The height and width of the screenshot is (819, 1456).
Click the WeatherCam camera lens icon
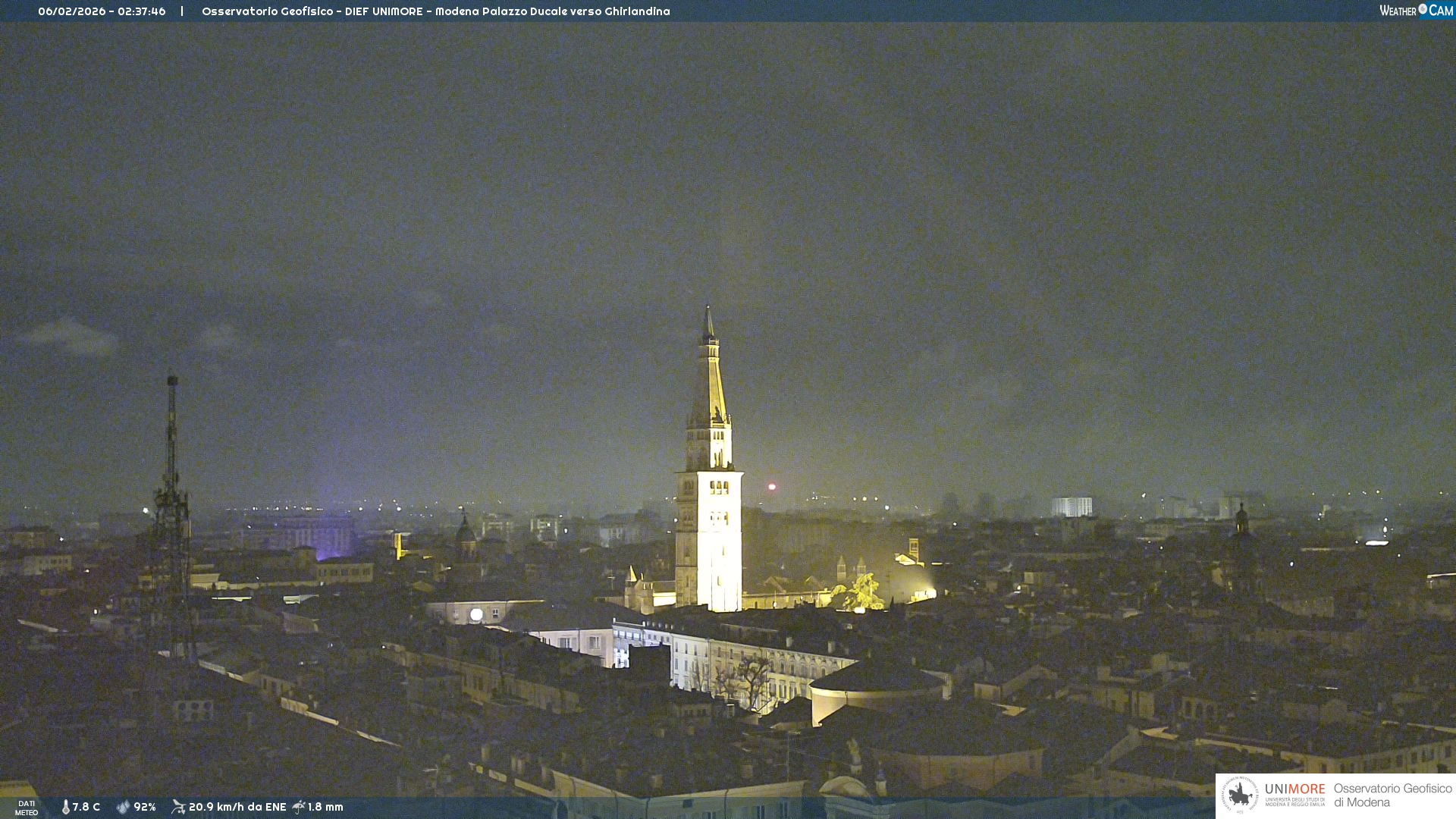[1423, 9]
